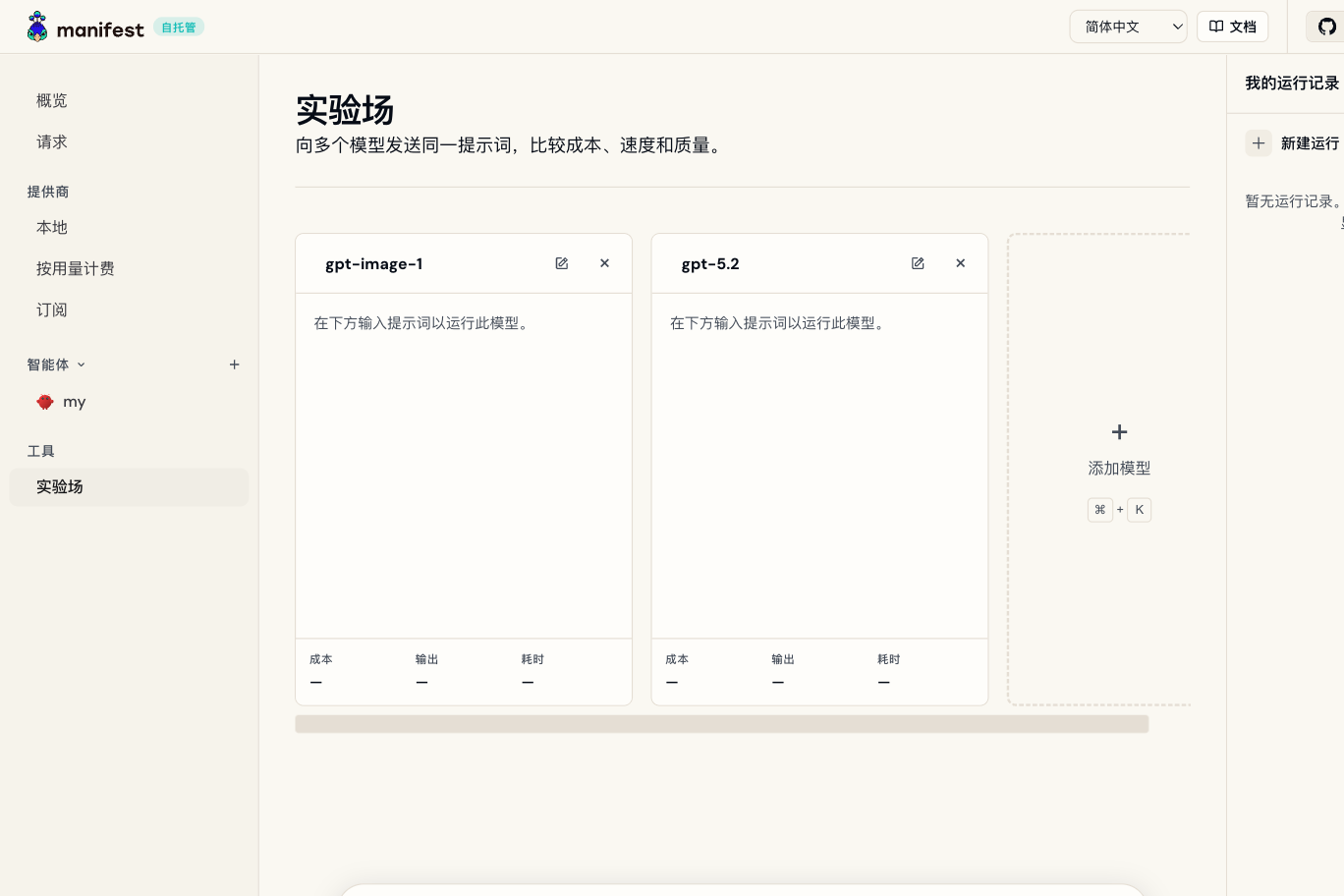Click the 成本 label in gpt-image-1 card
Viewport: 1344px width, 896px height.
[x=321, y=659]
